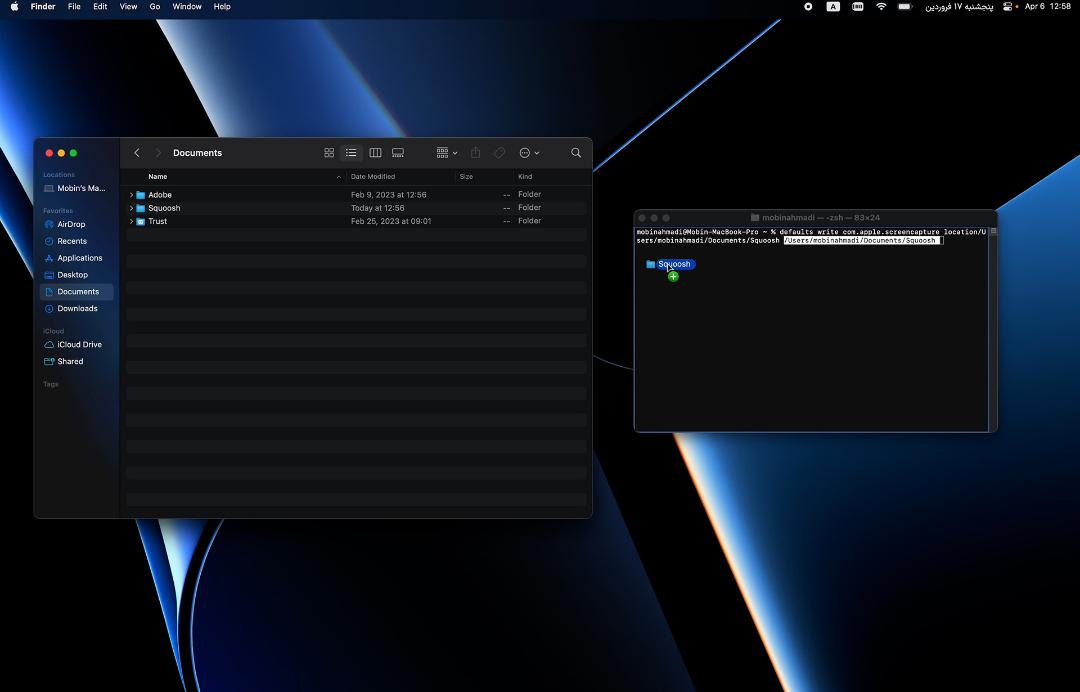Click the Share button in Finder toolbar

475,153
